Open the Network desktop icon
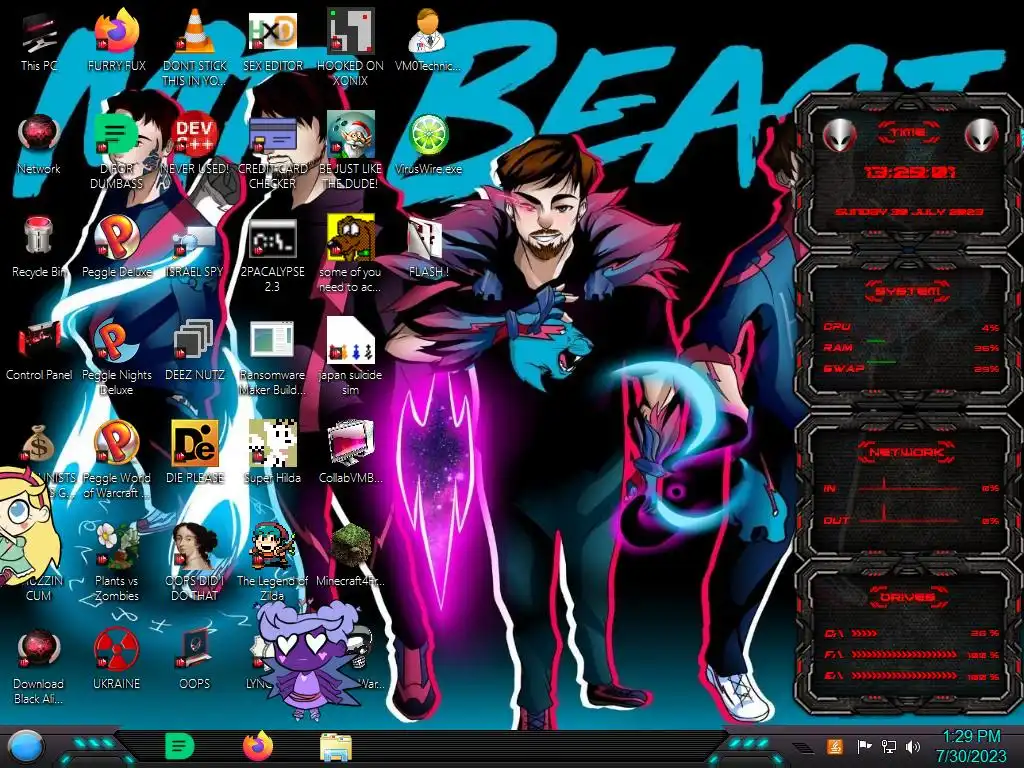The height and width of the screenshot is (768, 1024). point(39,144)
